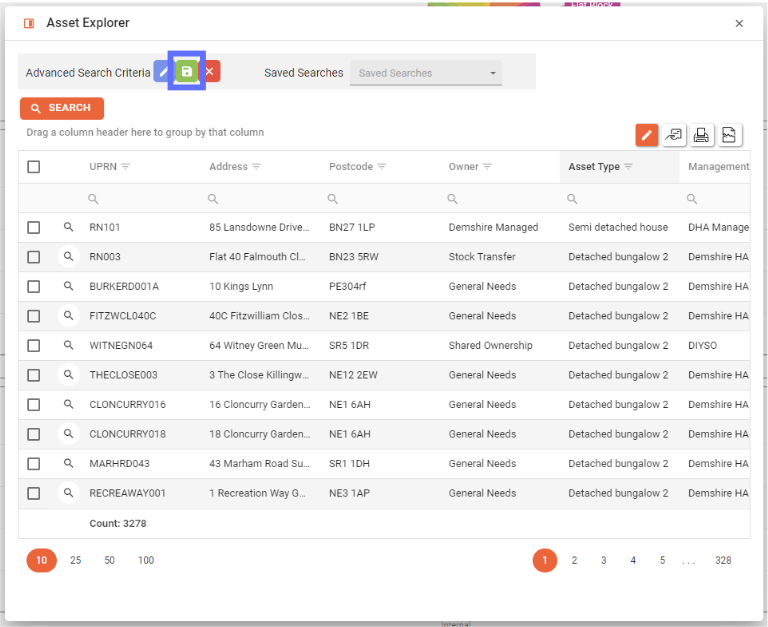Jump to last page 328
The width and height of the screenshot is (768, 627).
(723, 561)
